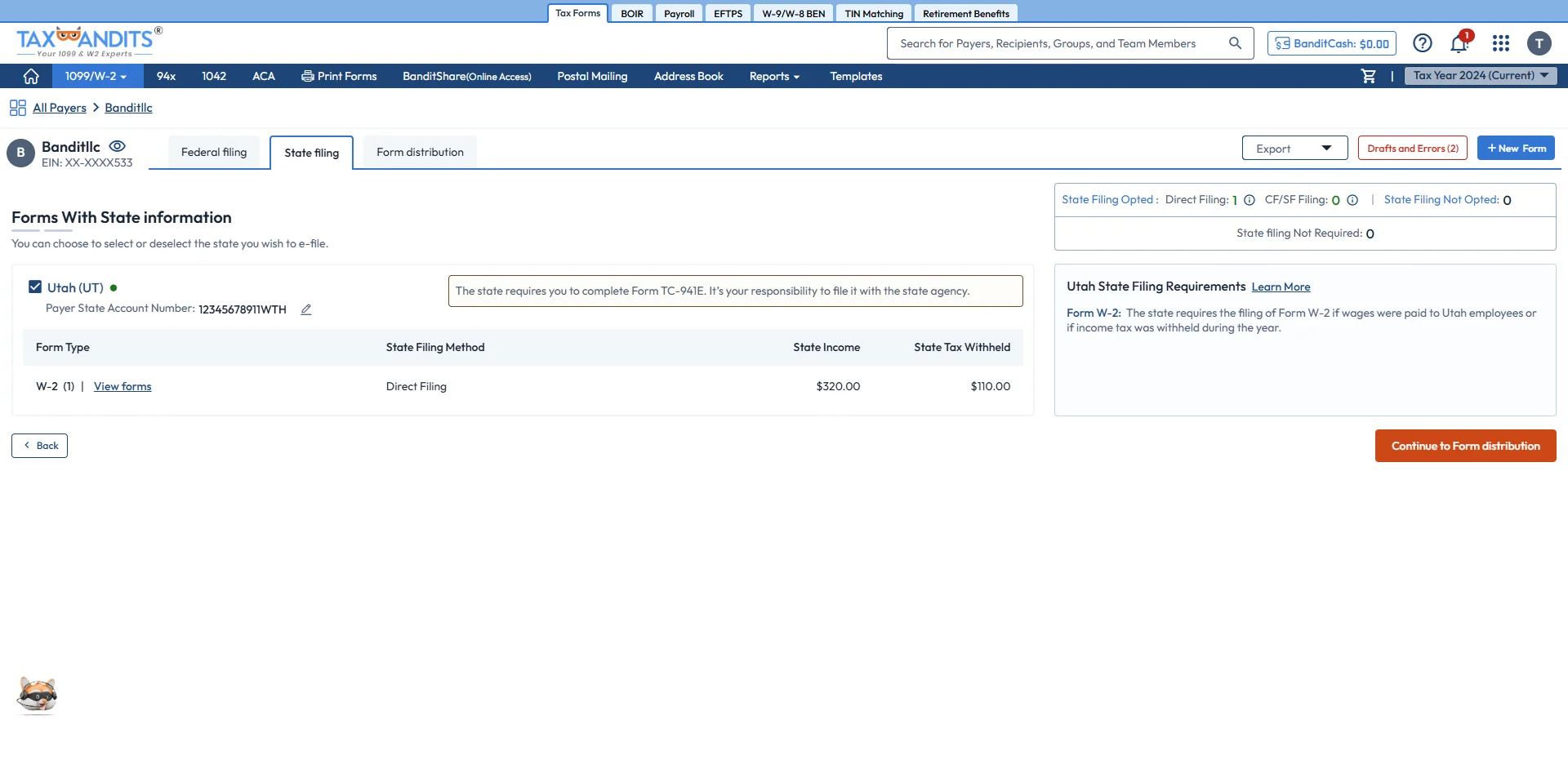Open the Form distribution tab
Image resolution: width=1568 pixels, height=778 pixels.
420,152
